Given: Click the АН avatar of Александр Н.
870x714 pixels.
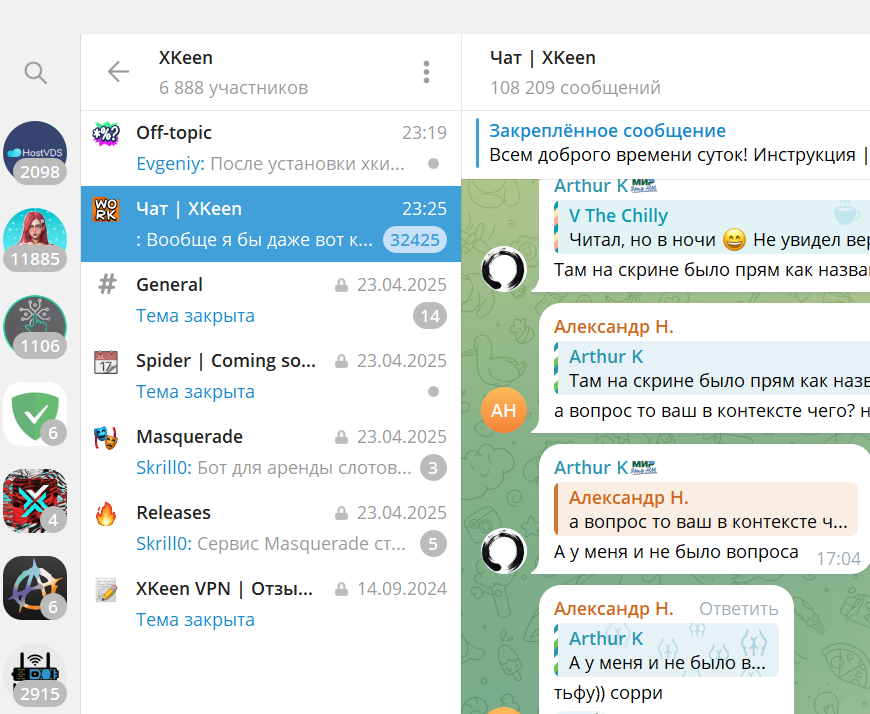Looking at the screenshot, I should [x=503, y=410].
